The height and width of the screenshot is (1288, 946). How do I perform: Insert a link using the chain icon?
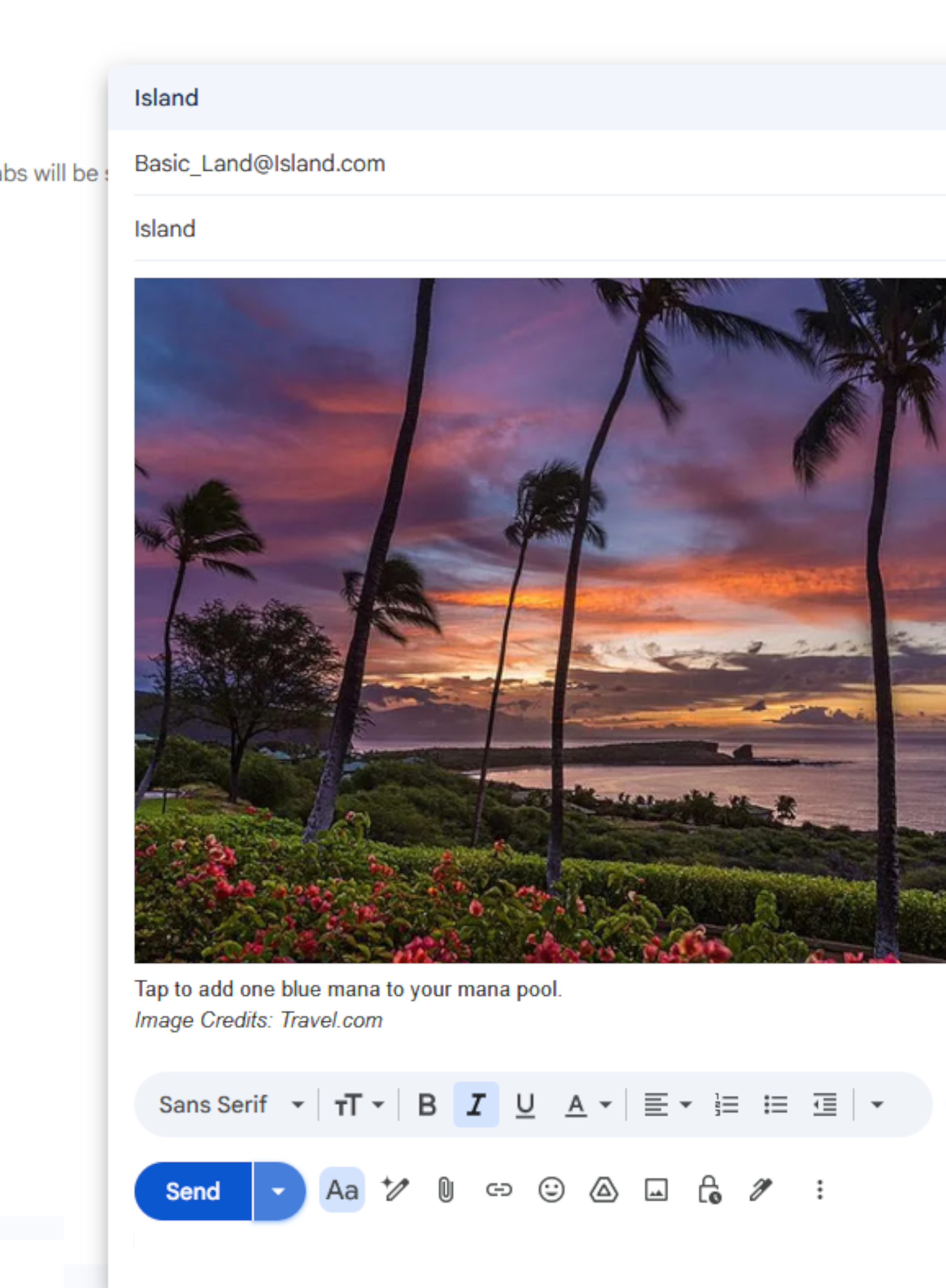[x=499, y=1191]
